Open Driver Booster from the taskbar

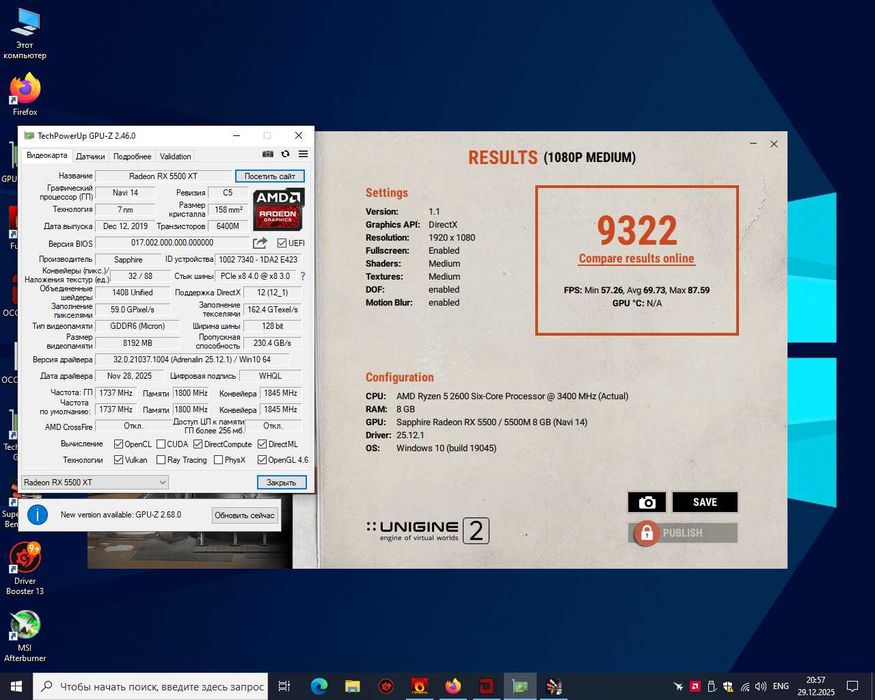(386, 686)
